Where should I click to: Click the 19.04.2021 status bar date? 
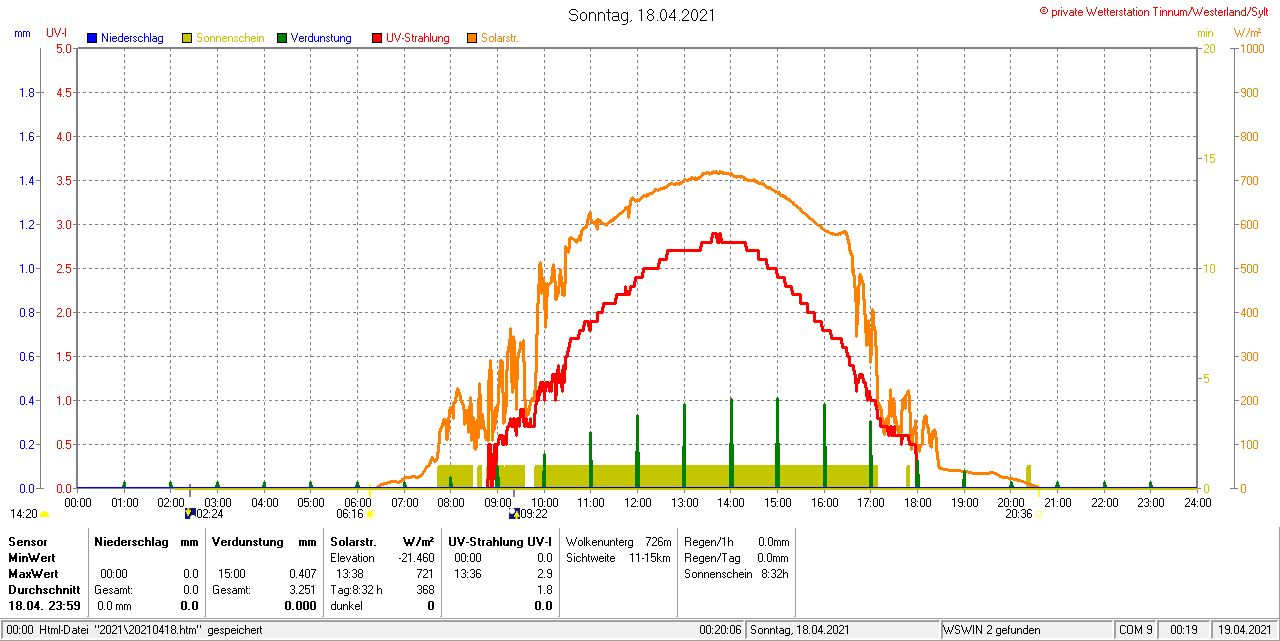click(x=1243, y=630)
